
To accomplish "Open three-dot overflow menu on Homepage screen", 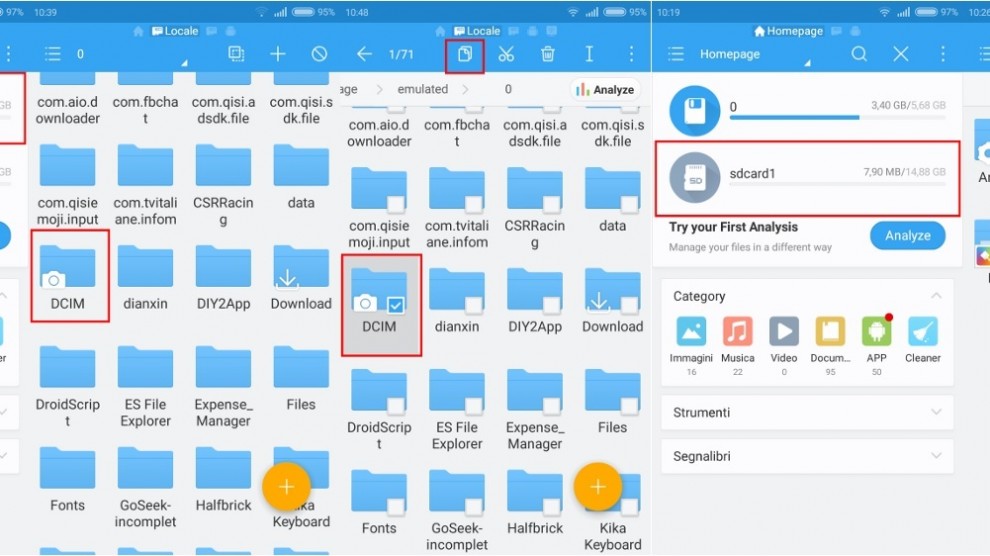I will click(943, 54).
